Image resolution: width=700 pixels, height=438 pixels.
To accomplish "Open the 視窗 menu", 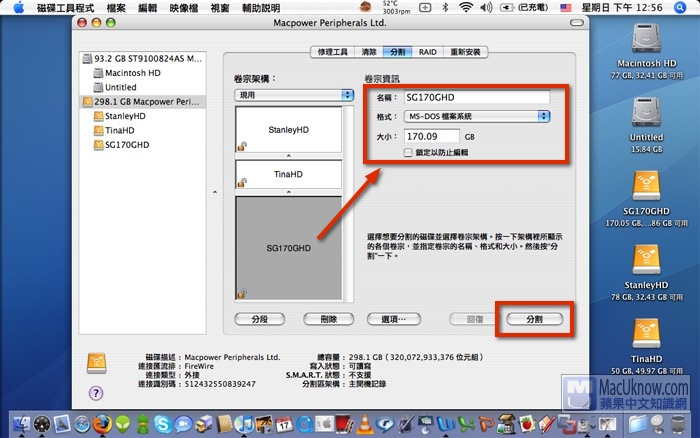I will [x=220, y=8].
